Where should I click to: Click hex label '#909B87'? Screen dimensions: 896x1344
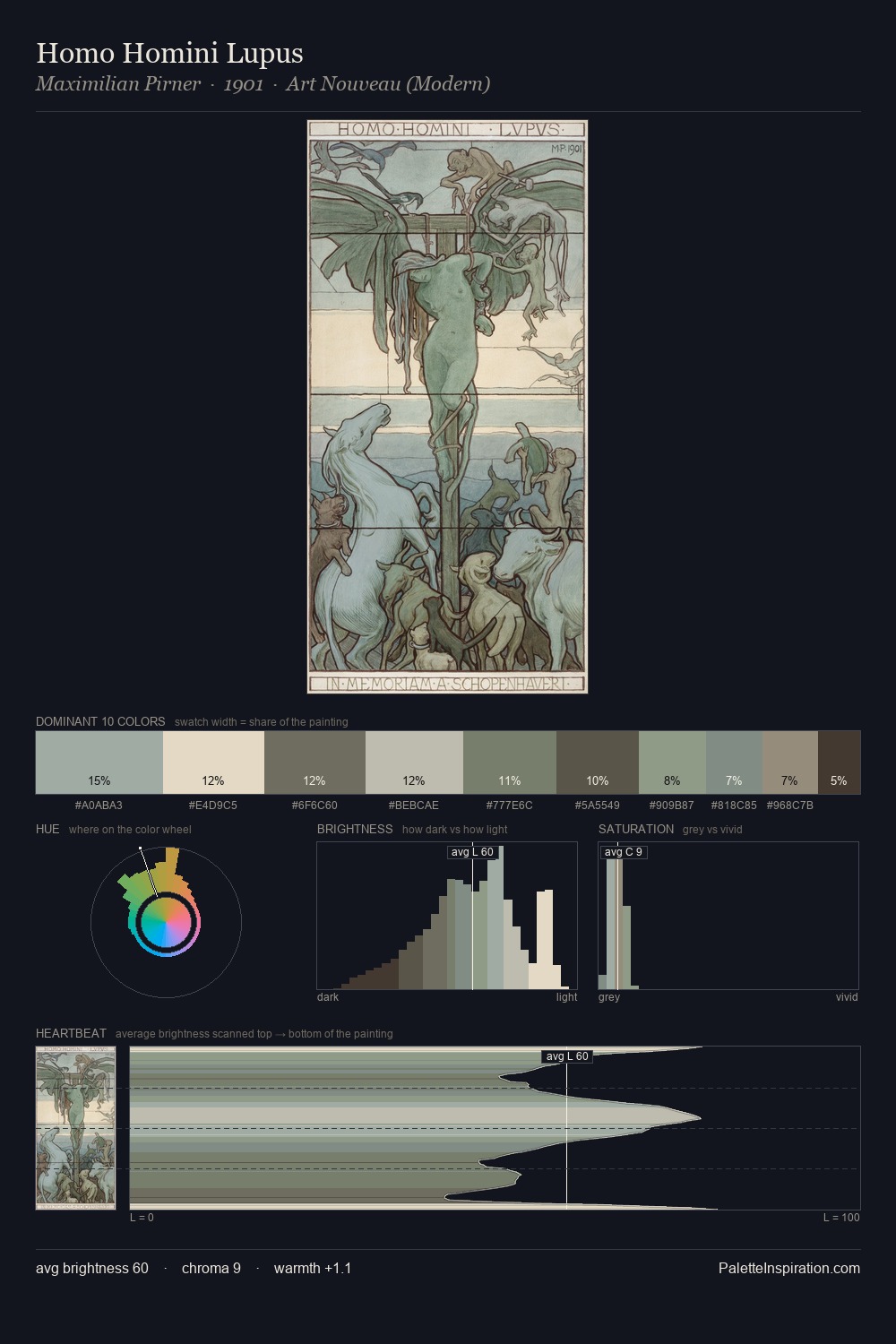[x=672, y=806]
